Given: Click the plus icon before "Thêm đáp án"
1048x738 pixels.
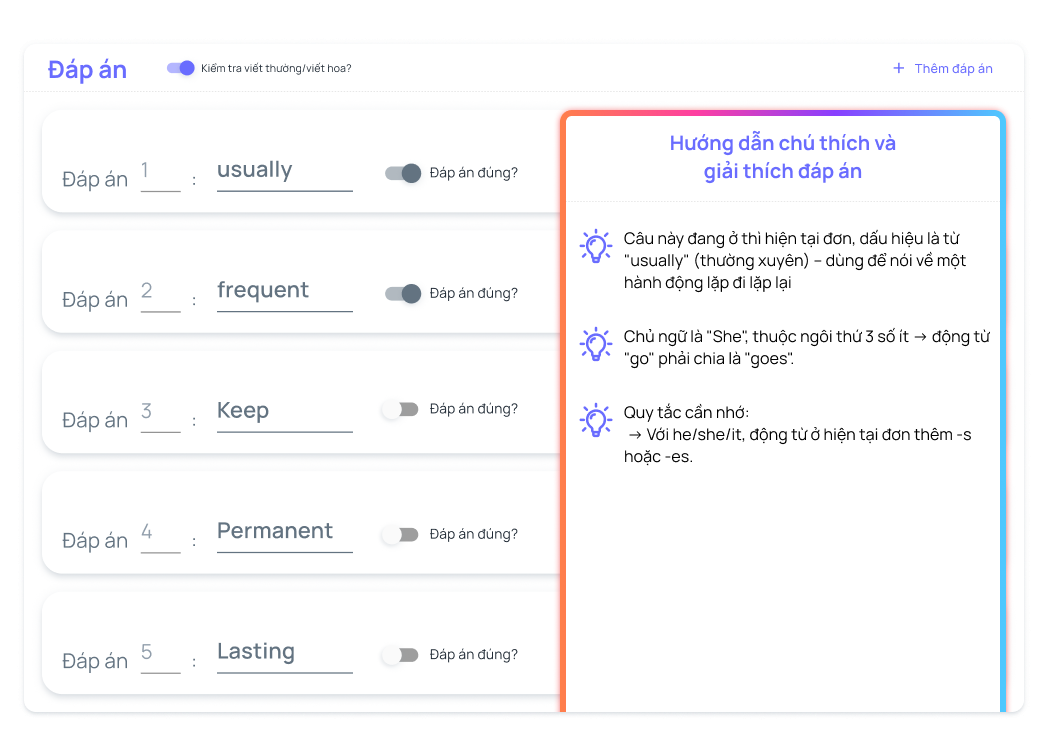Looking at the screenshot, I should (897, 67).
